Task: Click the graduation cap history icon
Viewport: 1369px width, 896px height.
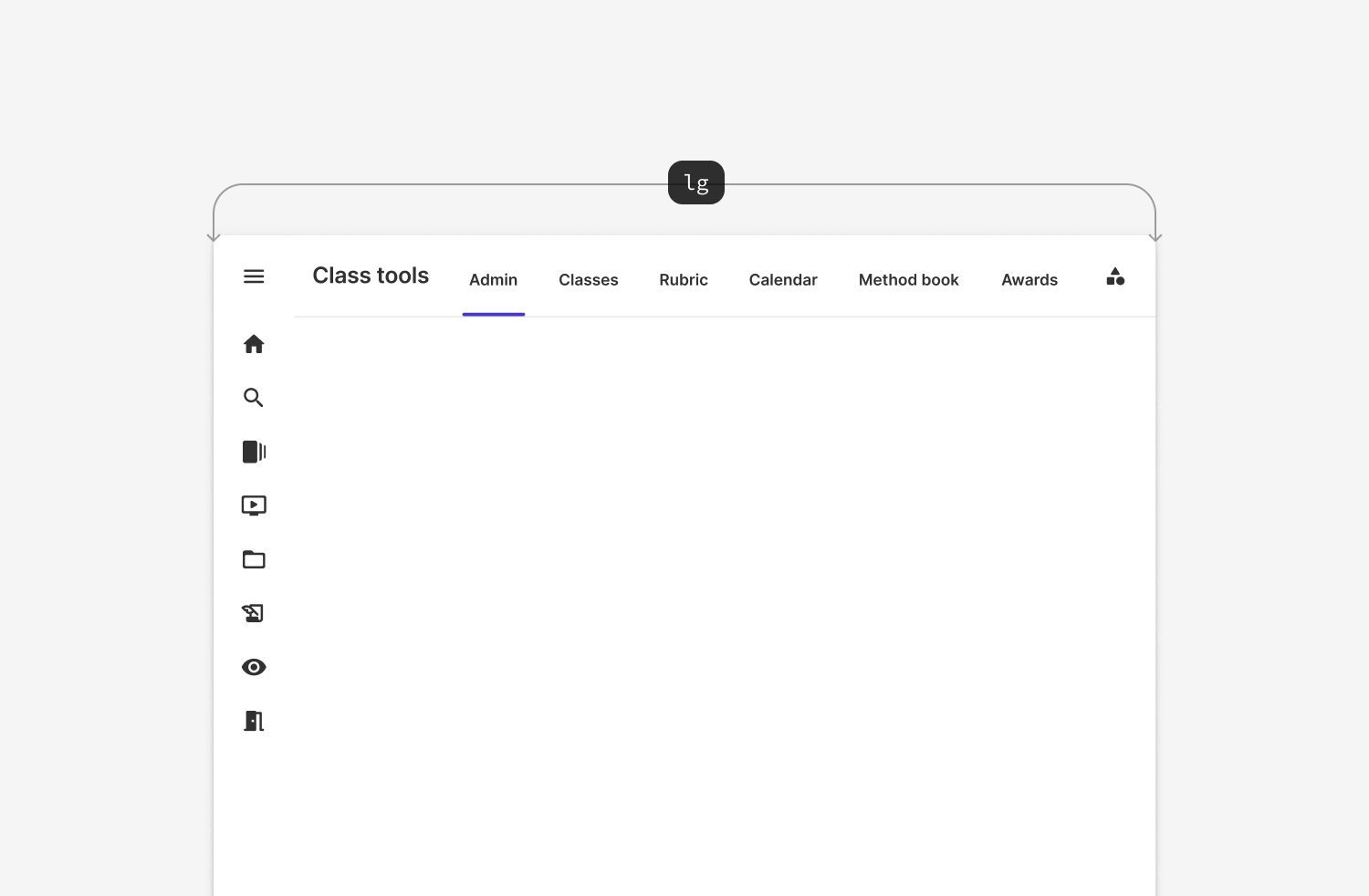Action: click(254, 613)
